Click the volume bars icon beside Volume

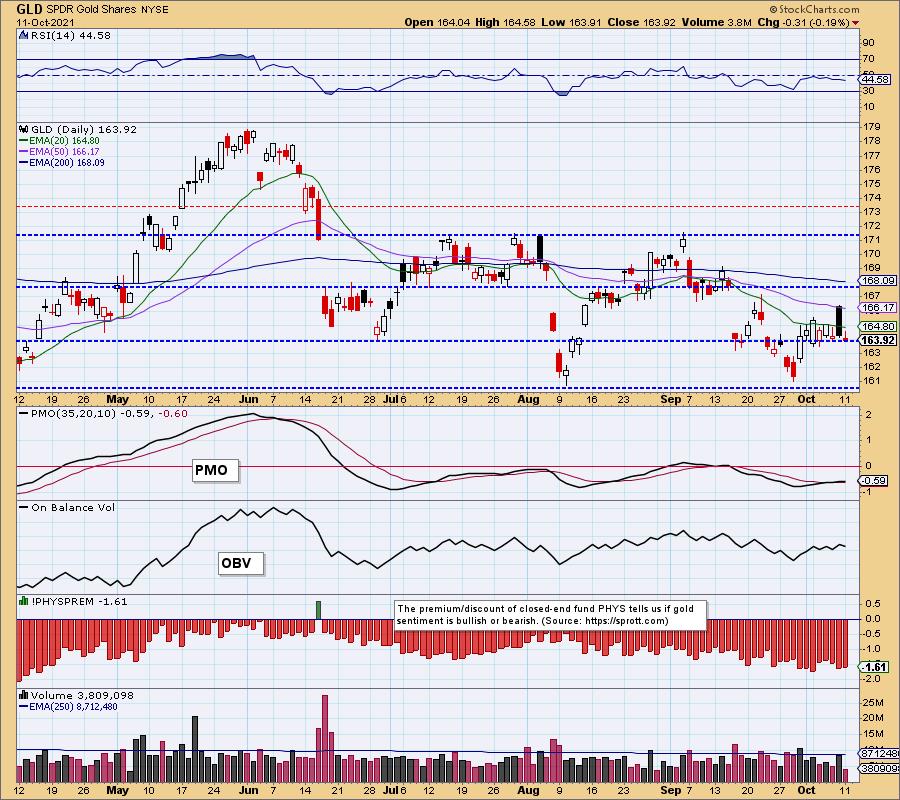coord(24,695)
